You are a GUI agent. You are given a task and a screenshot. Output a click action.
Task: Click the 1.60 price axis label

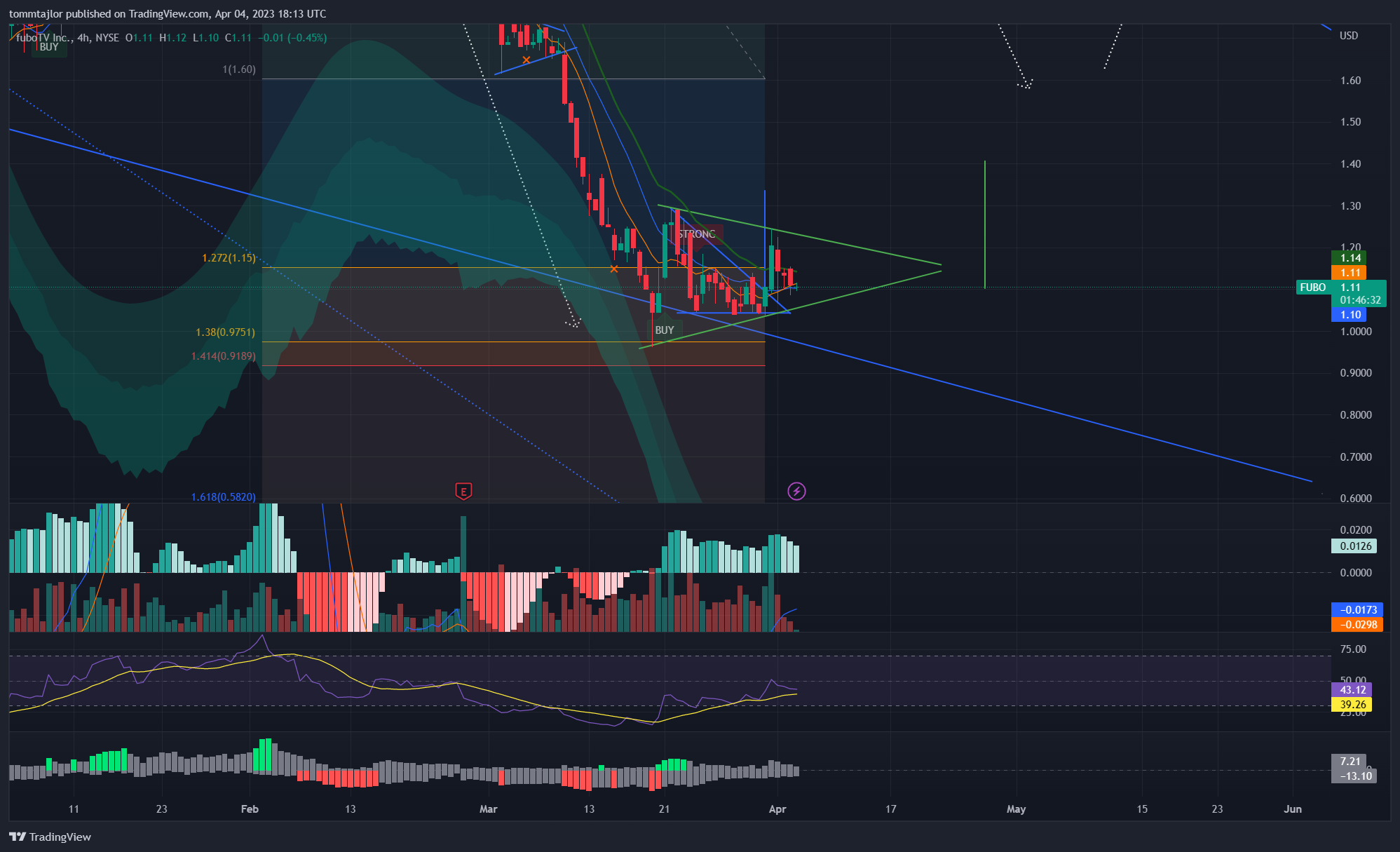point(1350,81)
